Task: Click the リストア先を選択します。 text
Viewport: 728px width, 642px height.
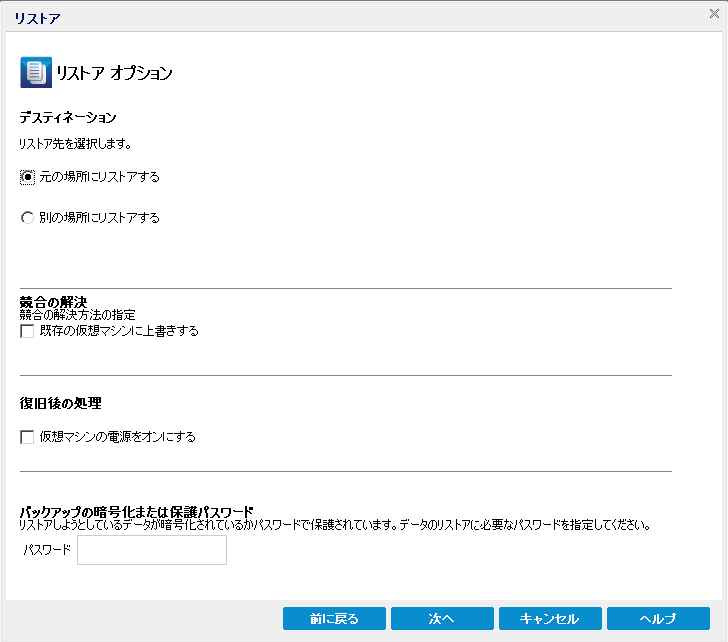Action: pos(75,144)
